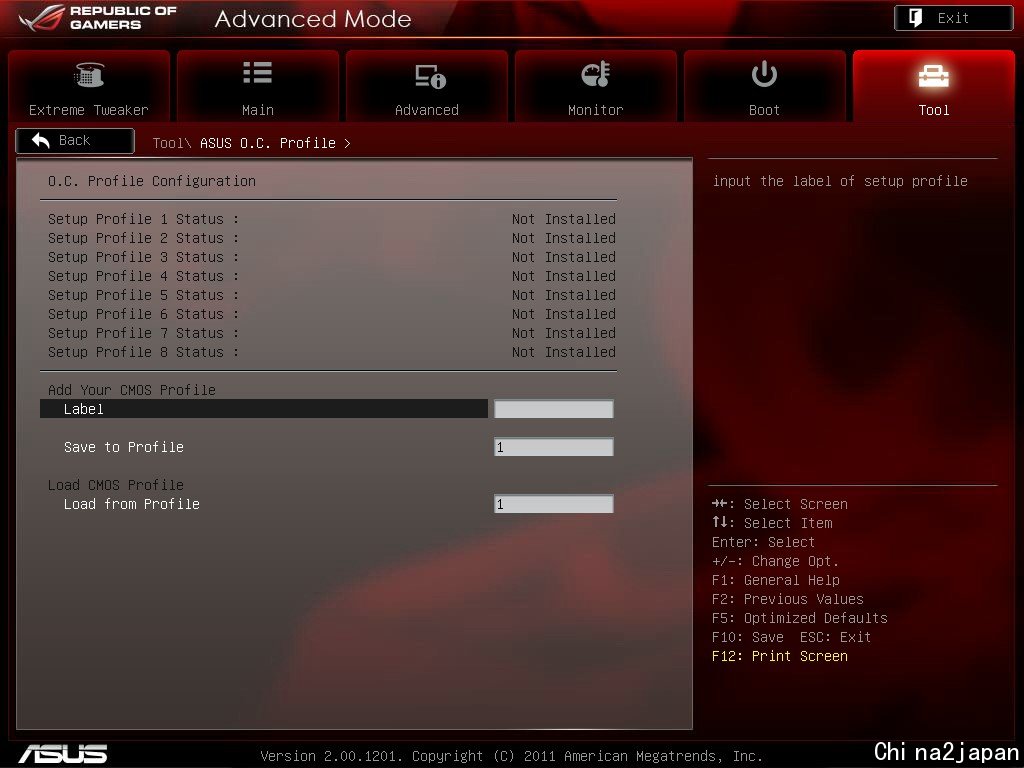Viewport: 1024px width, 768px height.
Task: Click the F10: Save hint
Action: coord(748,637)
